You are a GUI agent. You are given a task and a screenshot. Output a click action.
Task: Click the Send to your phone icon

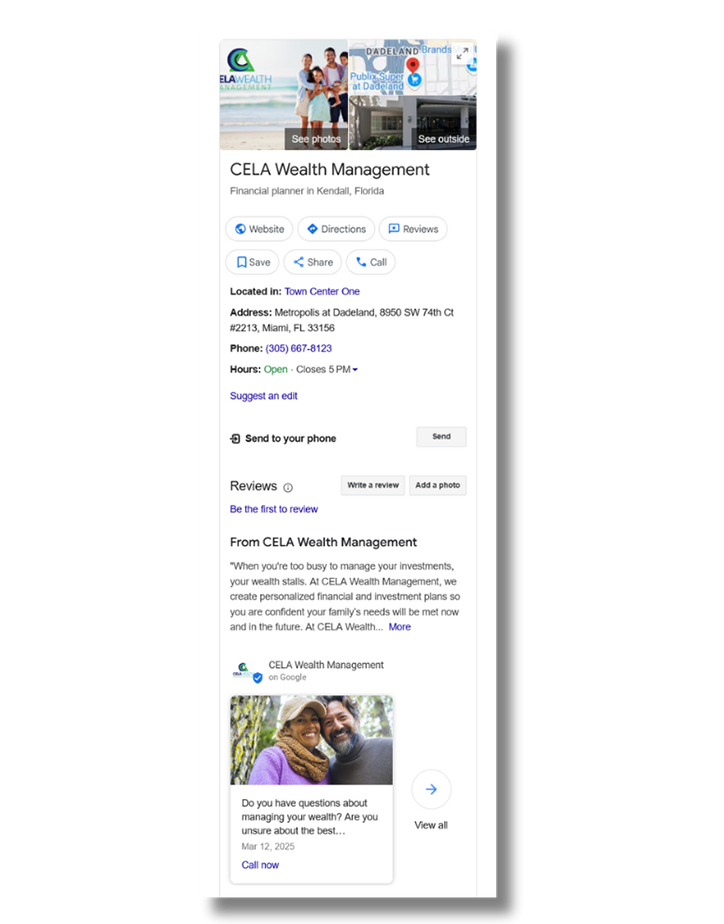[x=235, y=438]
